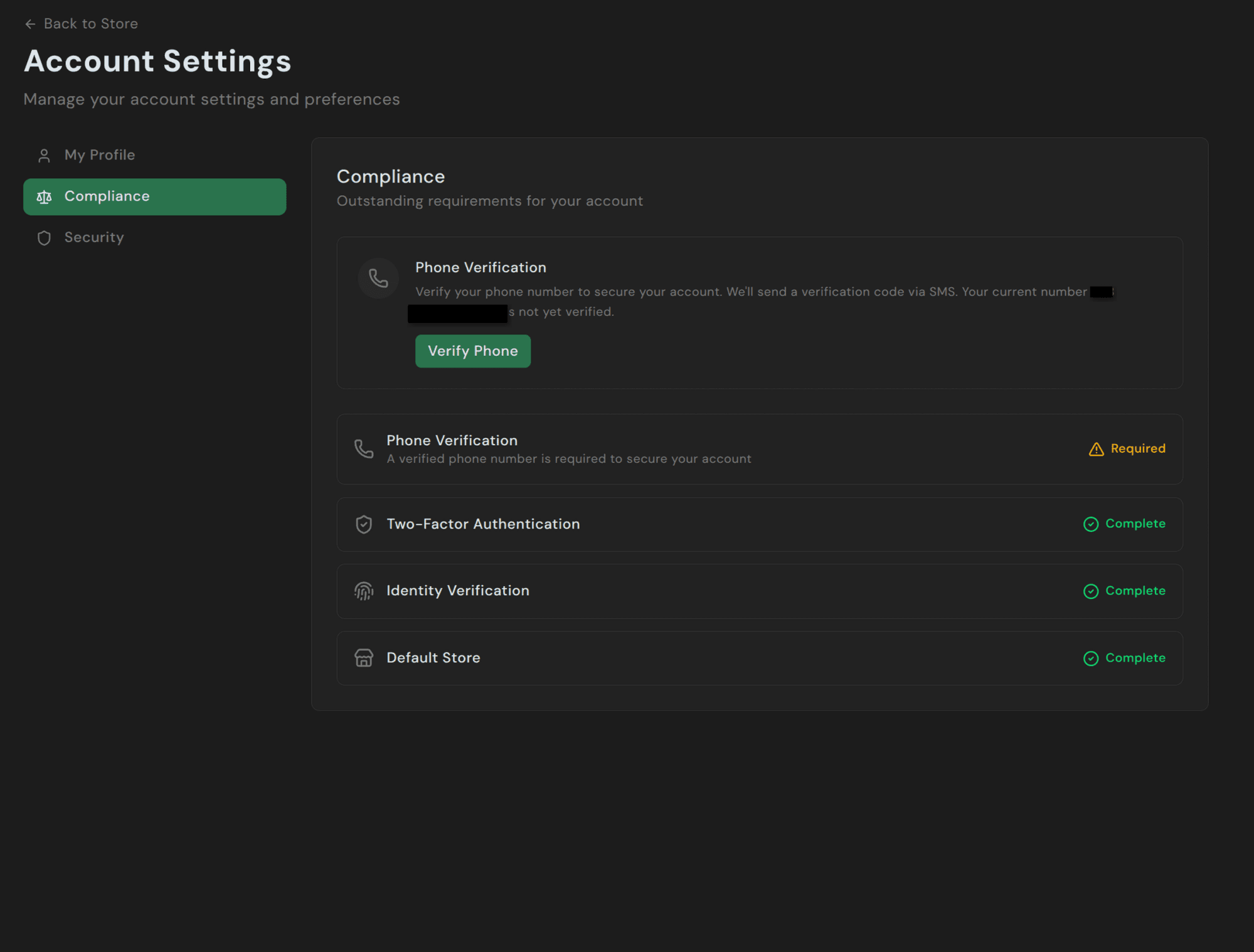This screenshot has height=952, width=1254.
Task: Click the green check icon on Identity Verification row
Action: pyautogui.click(x=1091, y=591)
